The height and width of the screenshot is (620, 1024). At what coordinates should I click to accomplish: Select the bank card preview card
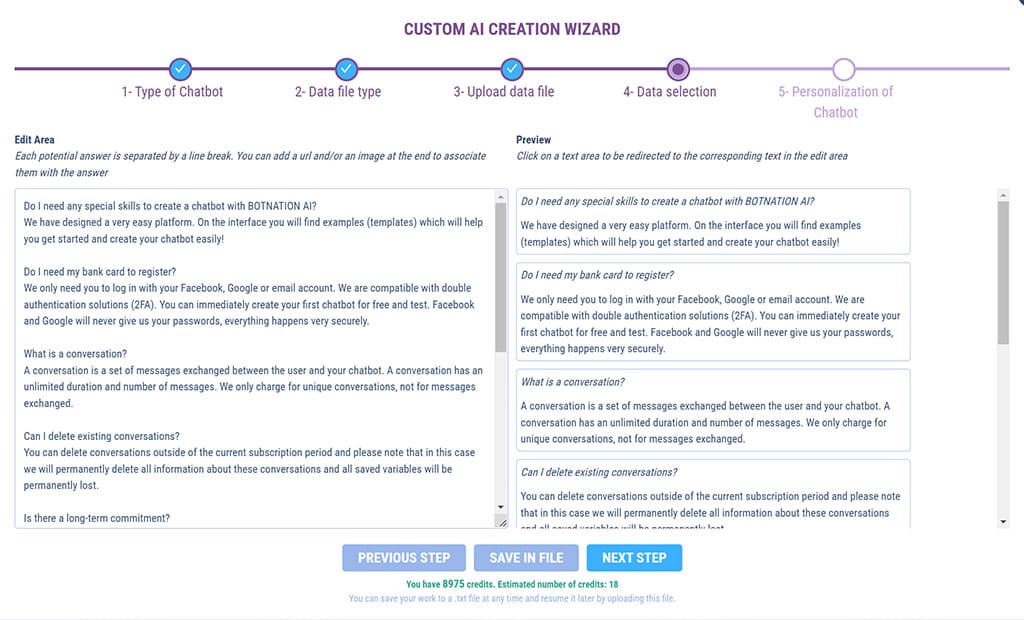click(713, 311)
